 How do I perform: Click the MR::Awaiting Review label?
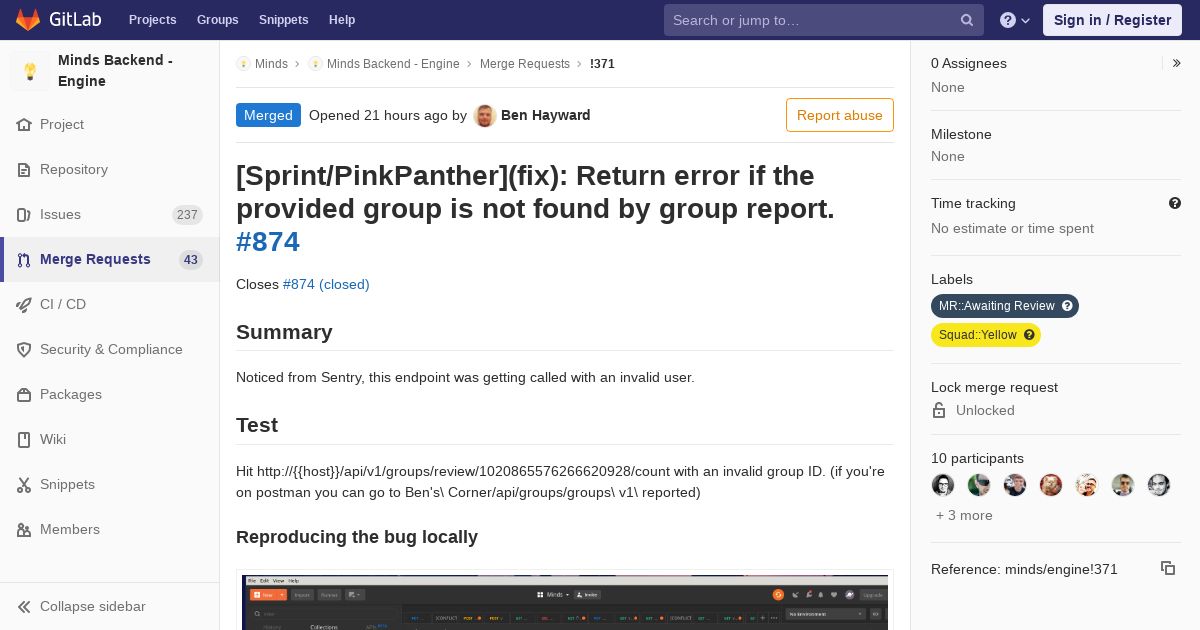(996, 306)
